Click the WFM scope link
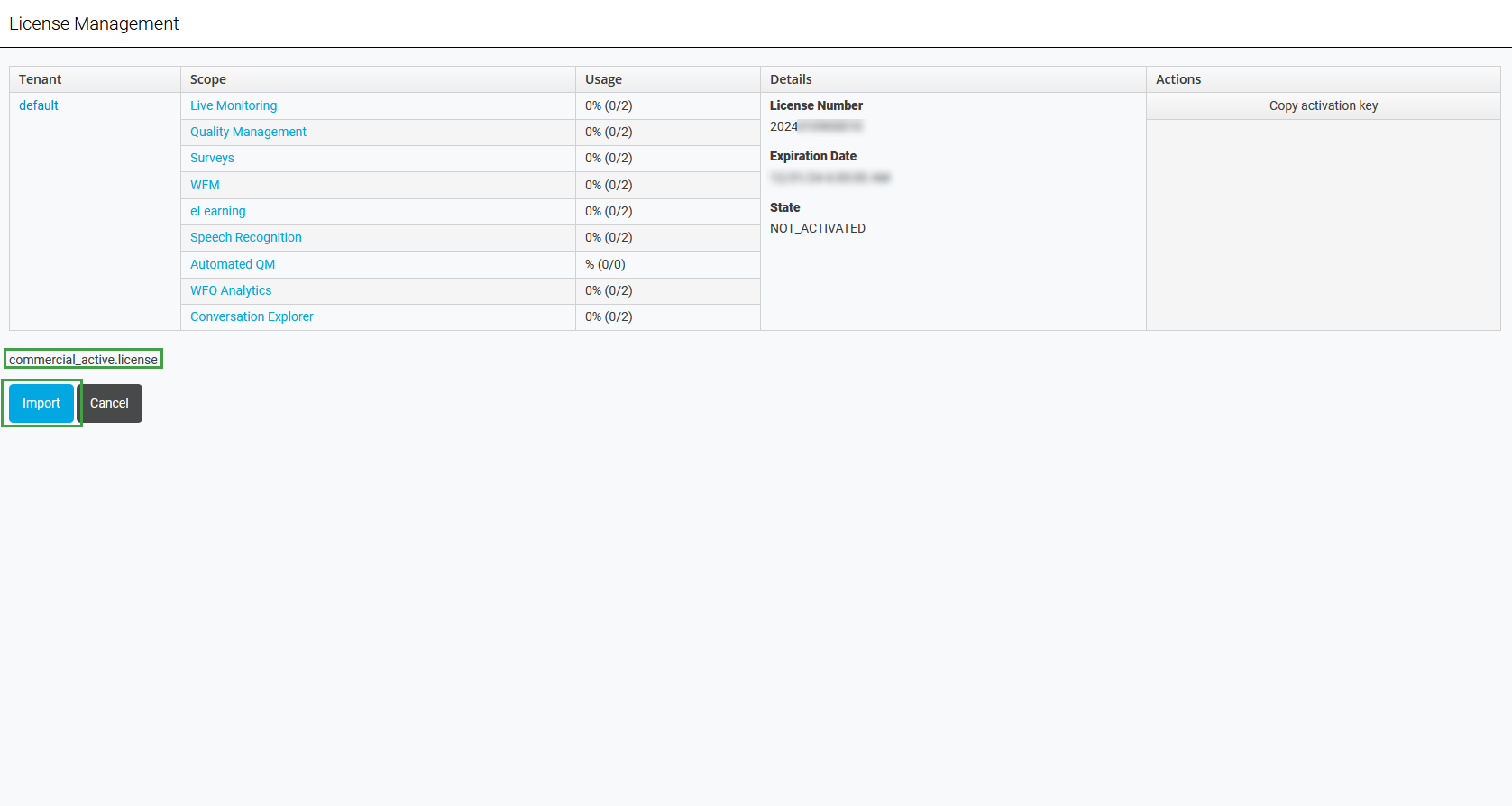 click(205, 185)
